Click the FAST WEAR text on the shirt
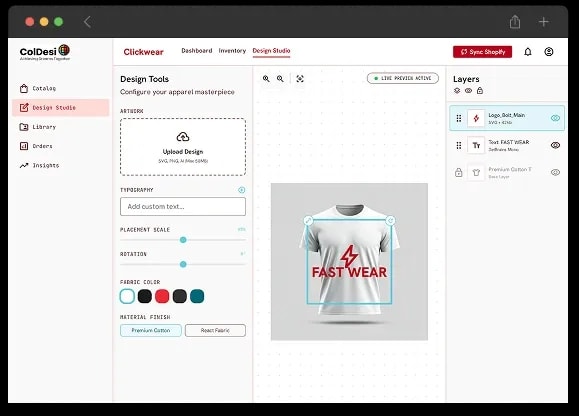Screen dimensions: 579x416 (349, 272)
